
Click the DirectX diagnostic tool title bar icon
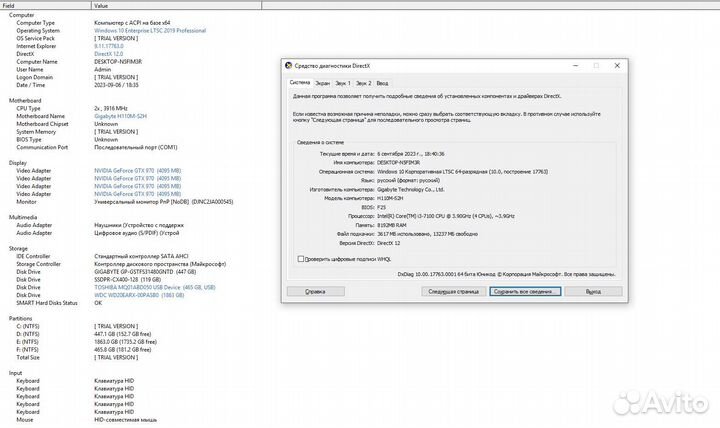(288, 66)
